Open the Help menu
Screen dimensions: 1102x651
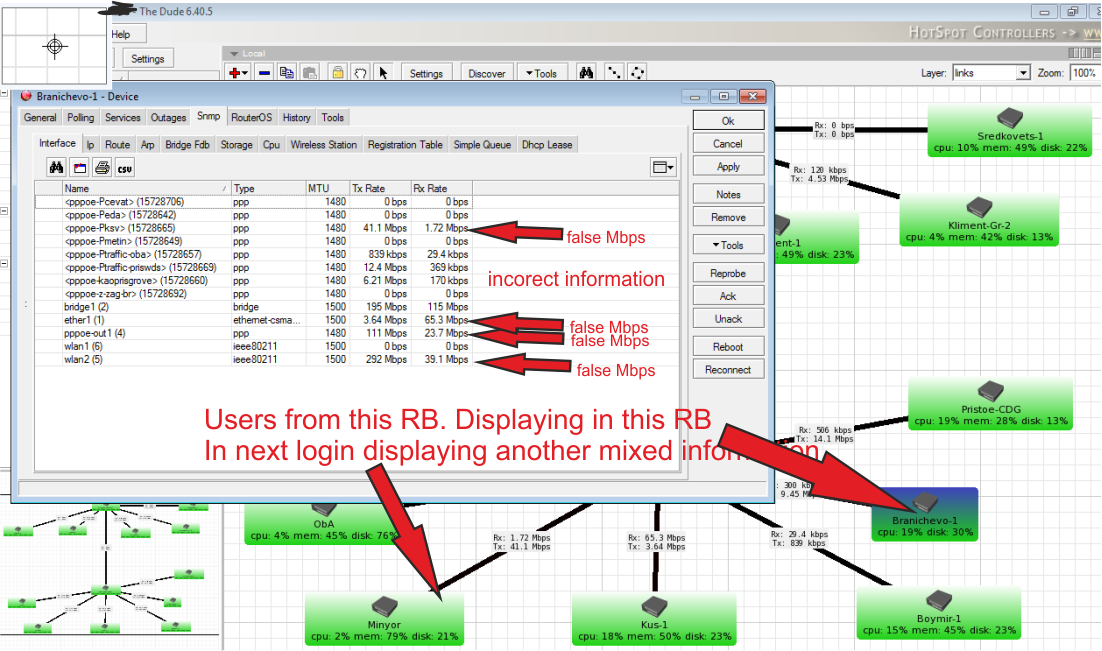[121, 34]
